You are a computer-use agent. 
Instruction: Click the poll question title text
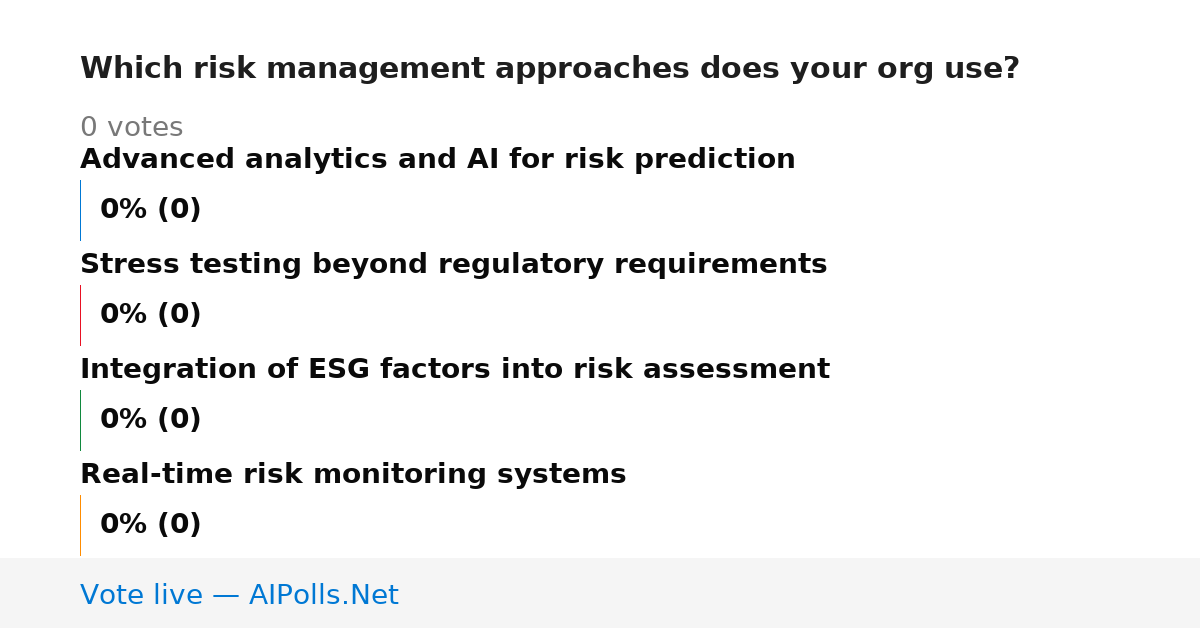[x=550, y=69]
